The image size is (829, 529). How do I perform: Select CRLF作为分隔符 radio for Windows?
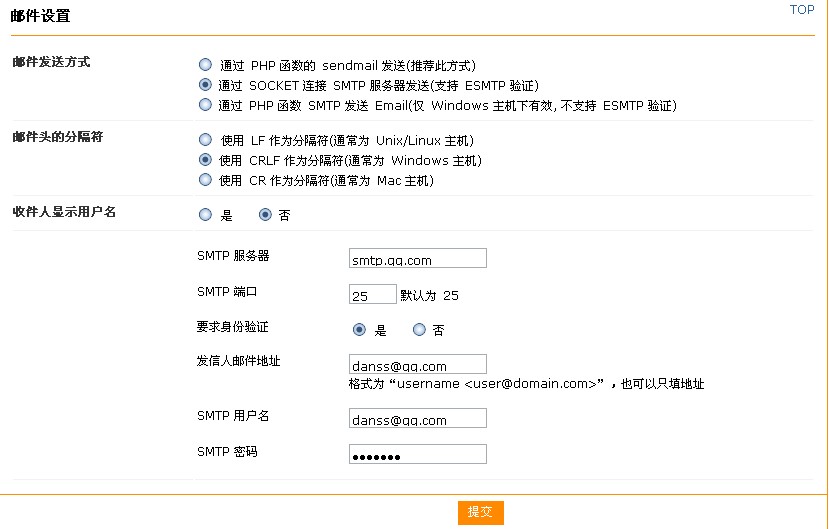pyautogui.click(x=205, y=160)
